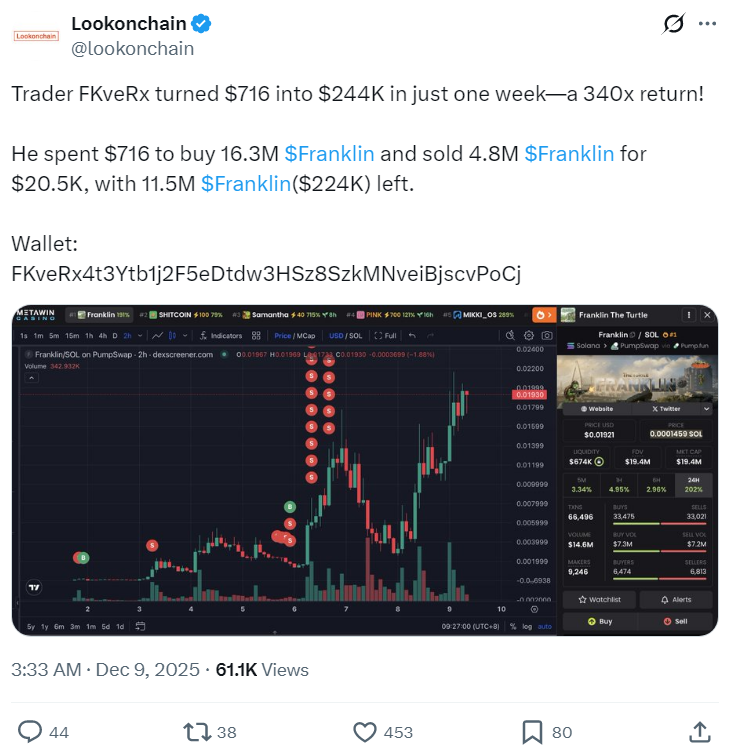Click the share upload icon
The width and height of the screenshot is (731, 751).
pyautogui.click(x=700, y=731)
